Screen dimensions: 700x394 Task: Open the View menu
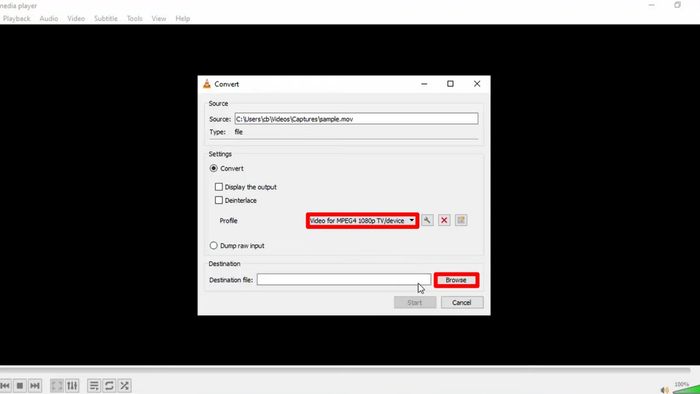[158, 18]
